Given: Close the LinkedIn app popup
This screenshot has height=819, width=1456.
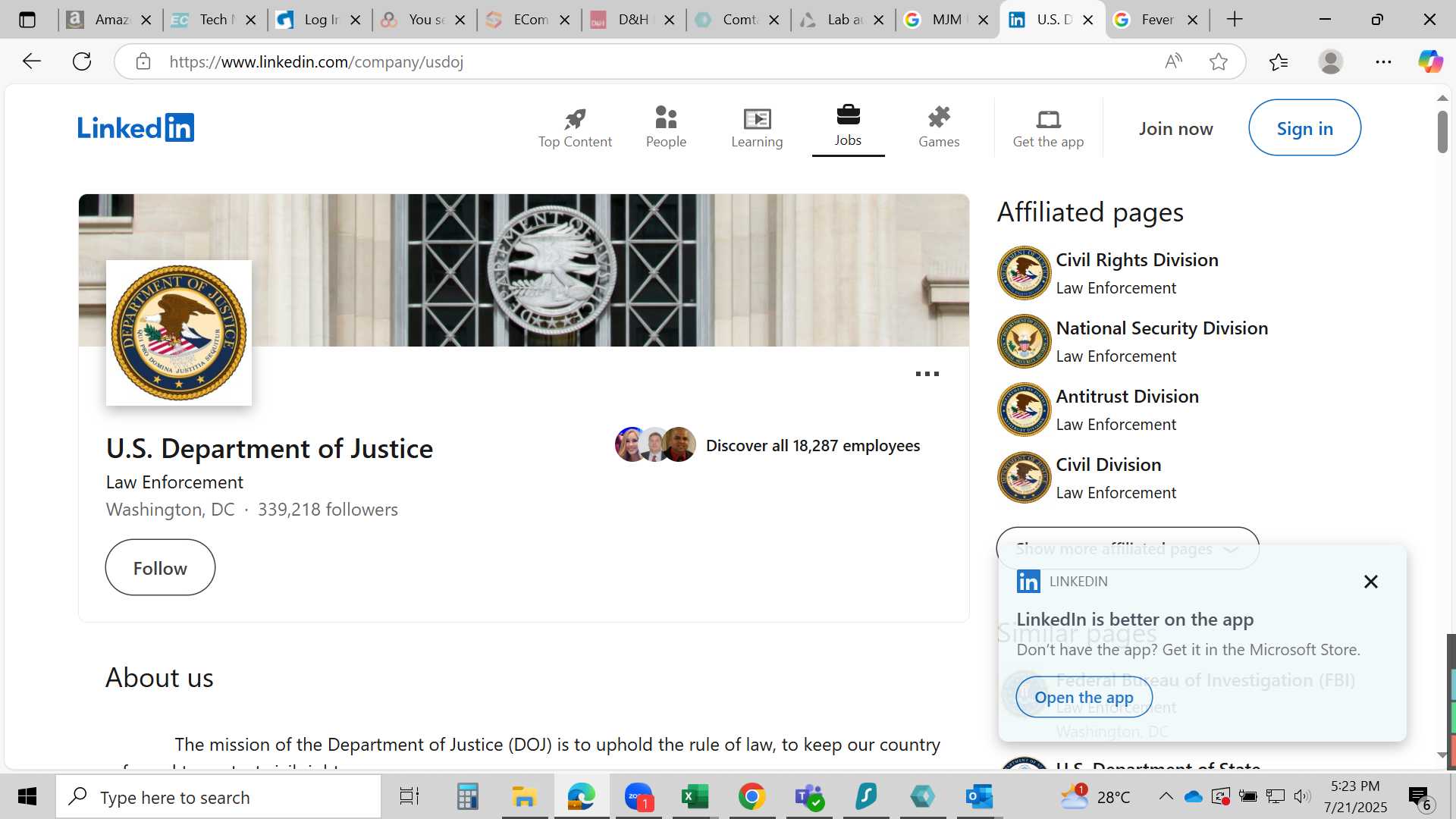Looking at the screenshot, I should [x=1370, y=582].
